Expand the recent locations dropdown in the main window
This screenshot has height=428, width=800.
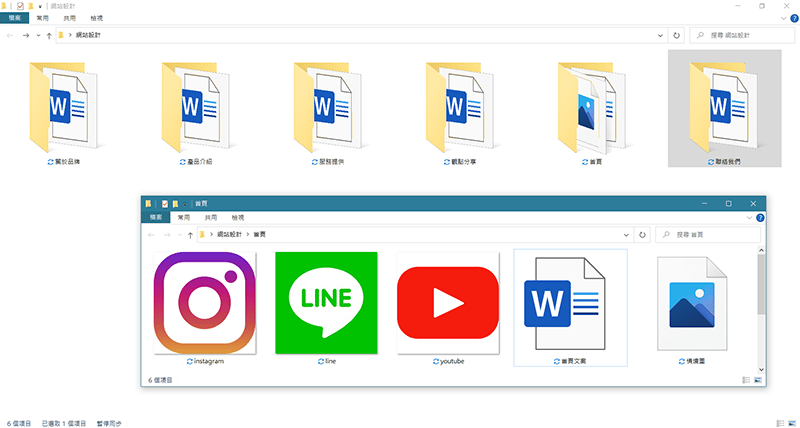point(38,35)
